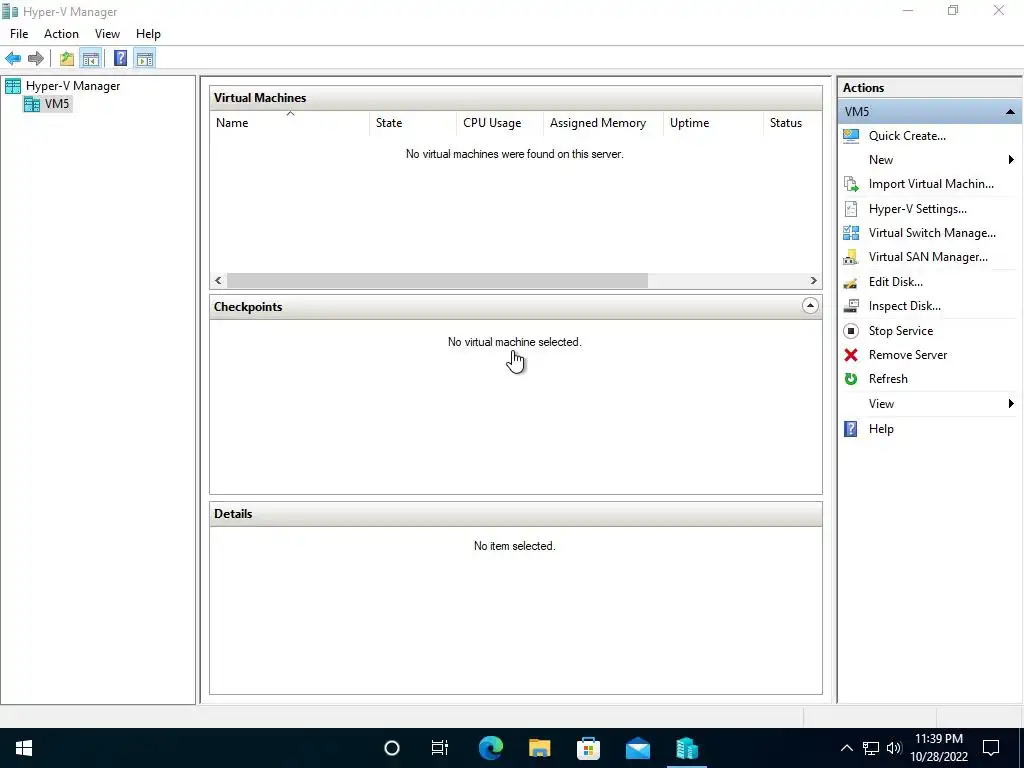Click Hyper-V Manager taskbar icon
The height and width of the screenshot is (768, 1024).
click(x=686, y=748)
